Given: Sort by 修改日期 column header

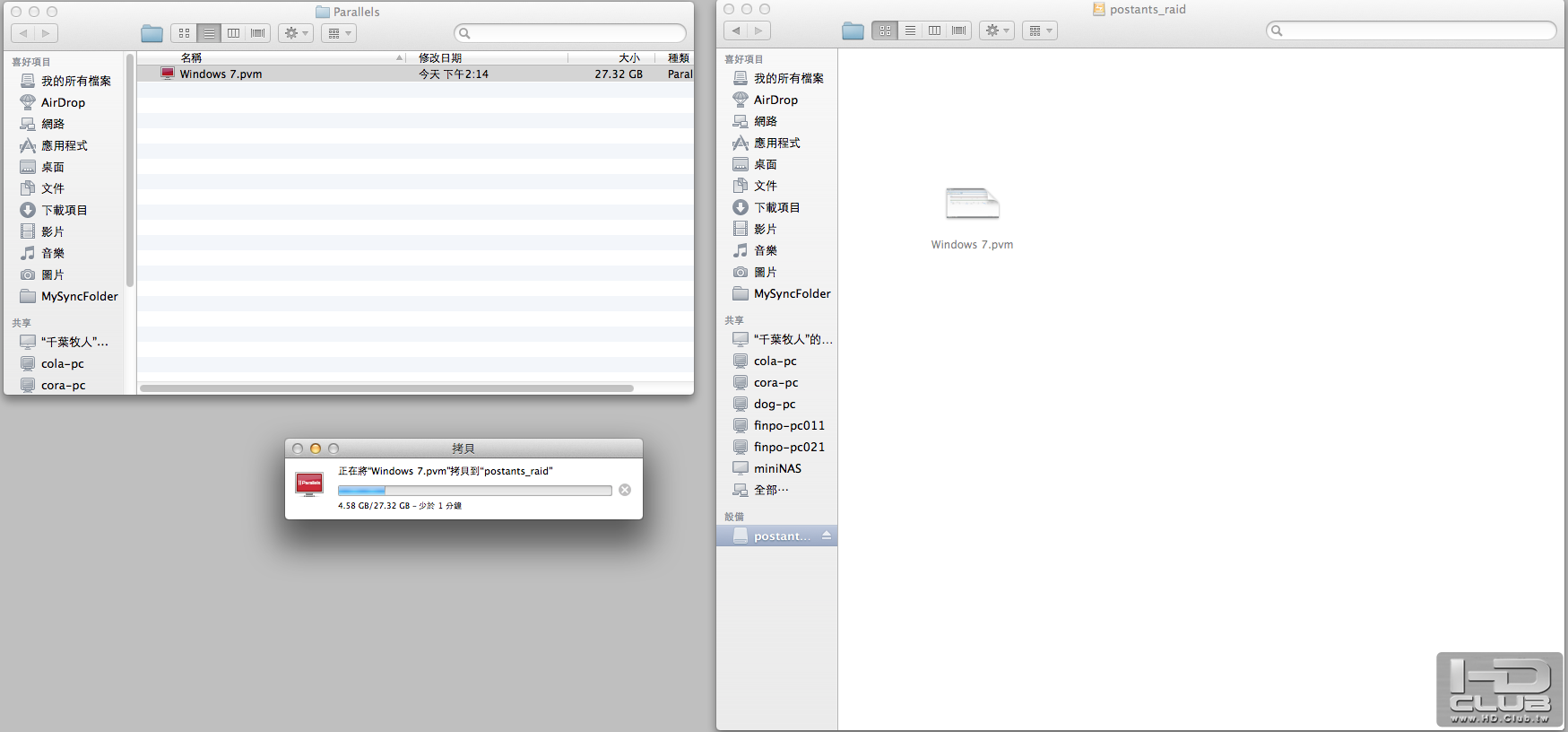Looking at the screenshot, I should (440, 57).
